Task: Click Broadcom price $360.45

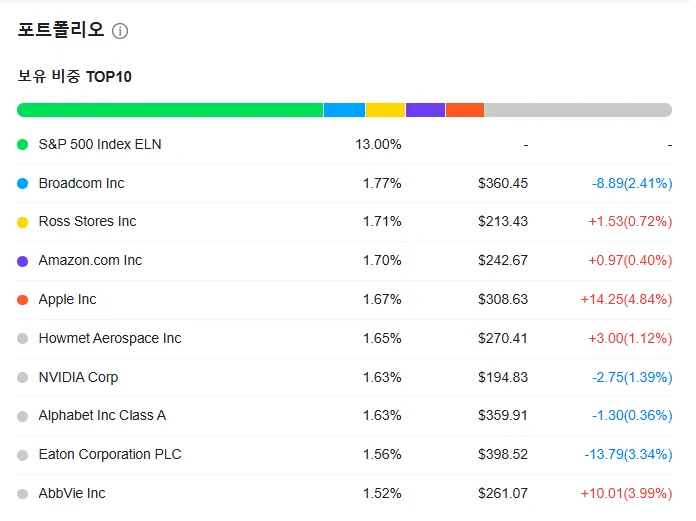Action: point(503,183)
